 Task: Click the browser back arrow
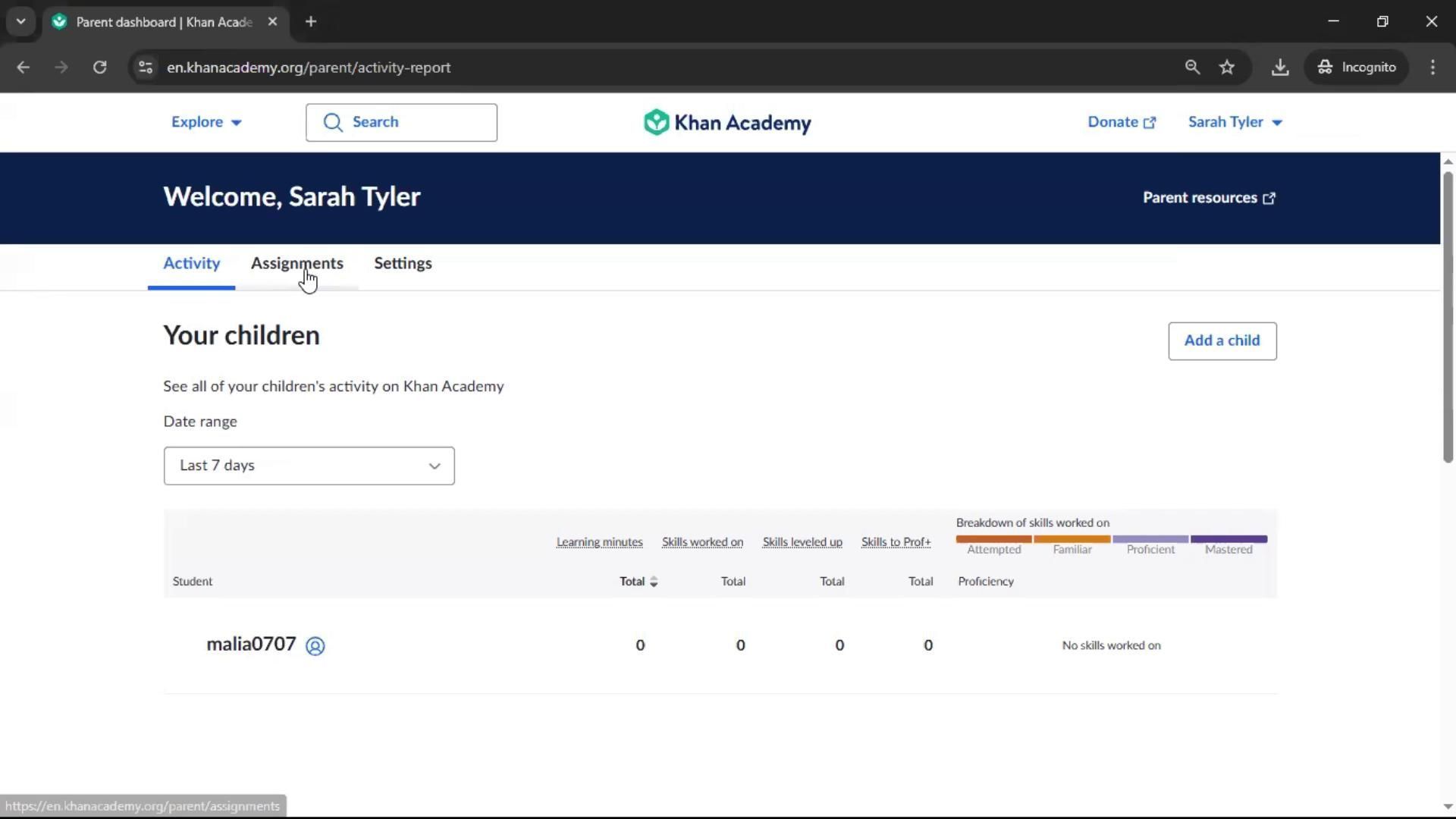tap(23, 67)
